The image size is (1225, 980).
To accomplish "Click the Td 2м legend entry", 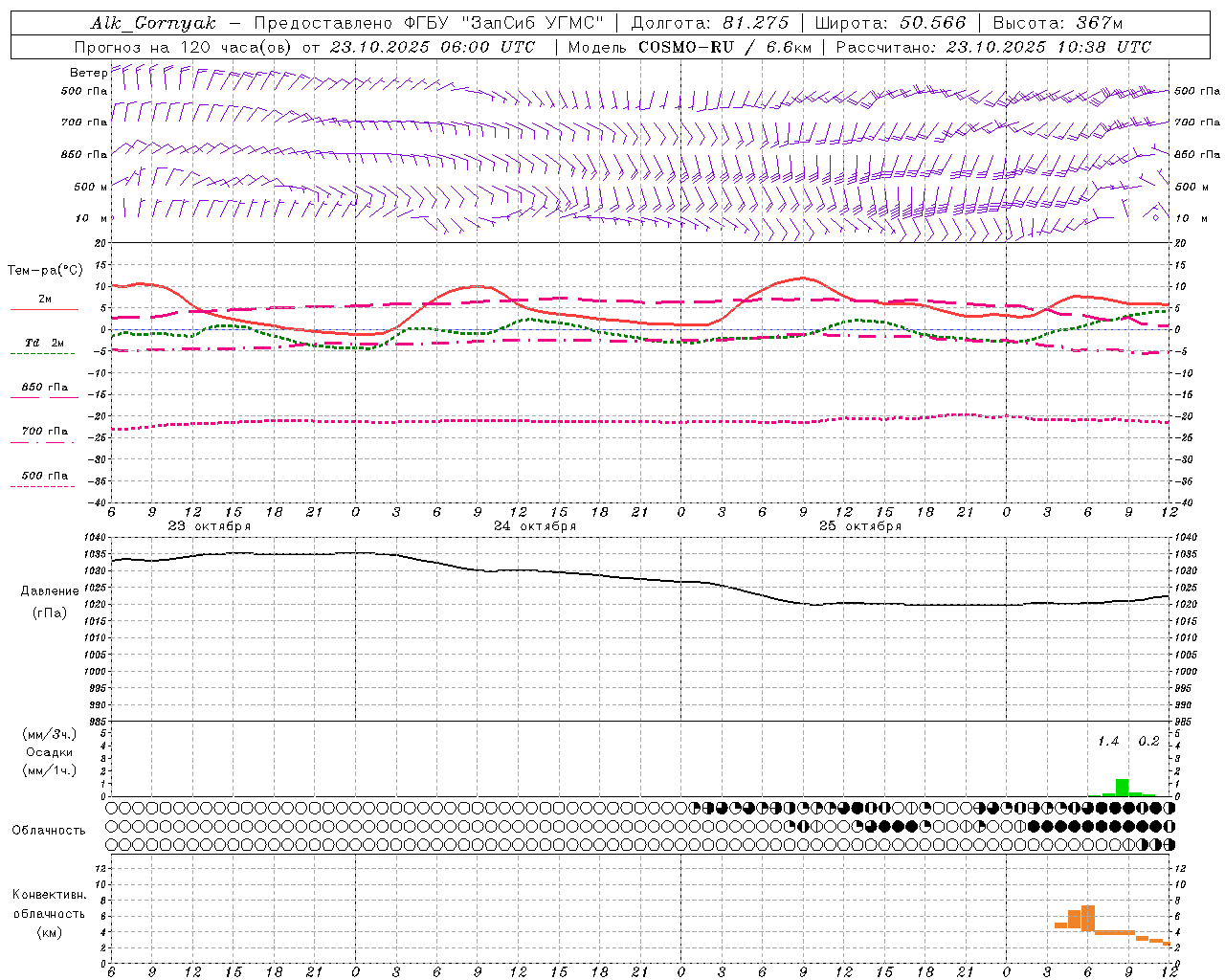I will (x=44, y=343).
